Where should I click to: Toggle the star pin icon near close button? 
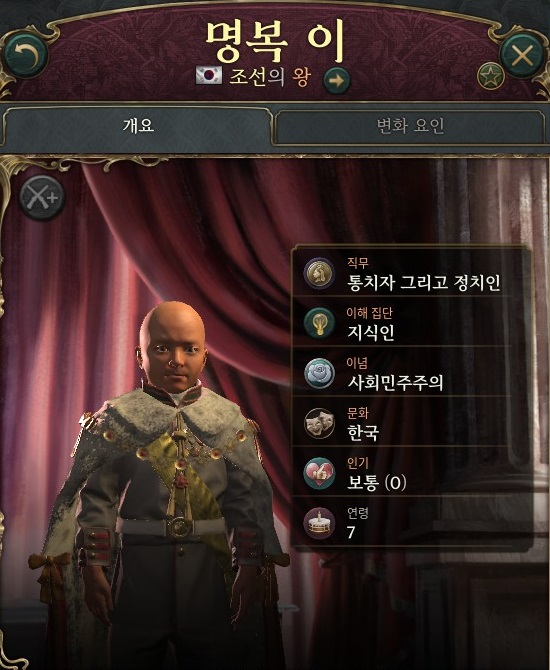[491, 76]
